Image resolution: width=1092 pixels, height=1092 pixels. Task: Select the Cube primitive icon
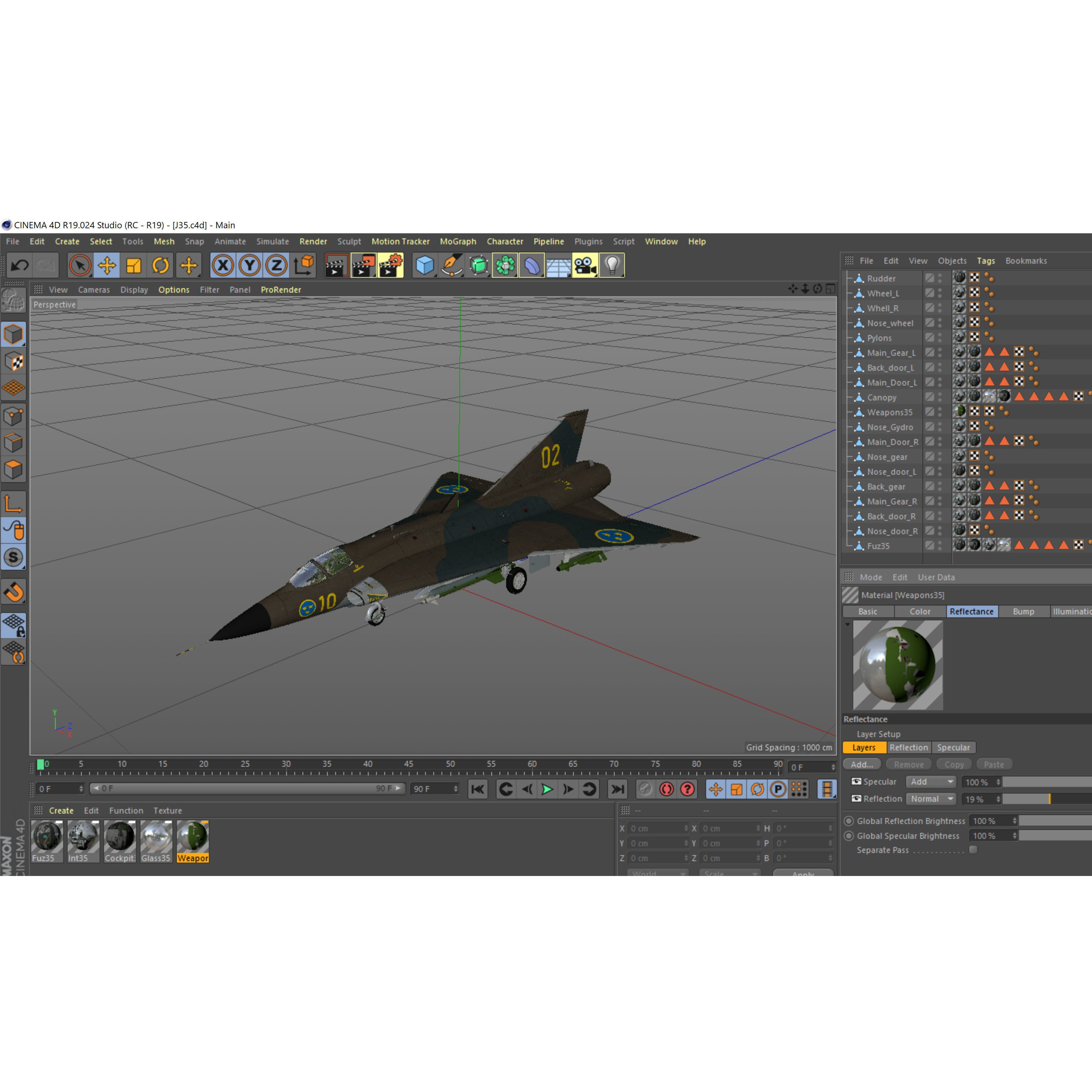424,265
